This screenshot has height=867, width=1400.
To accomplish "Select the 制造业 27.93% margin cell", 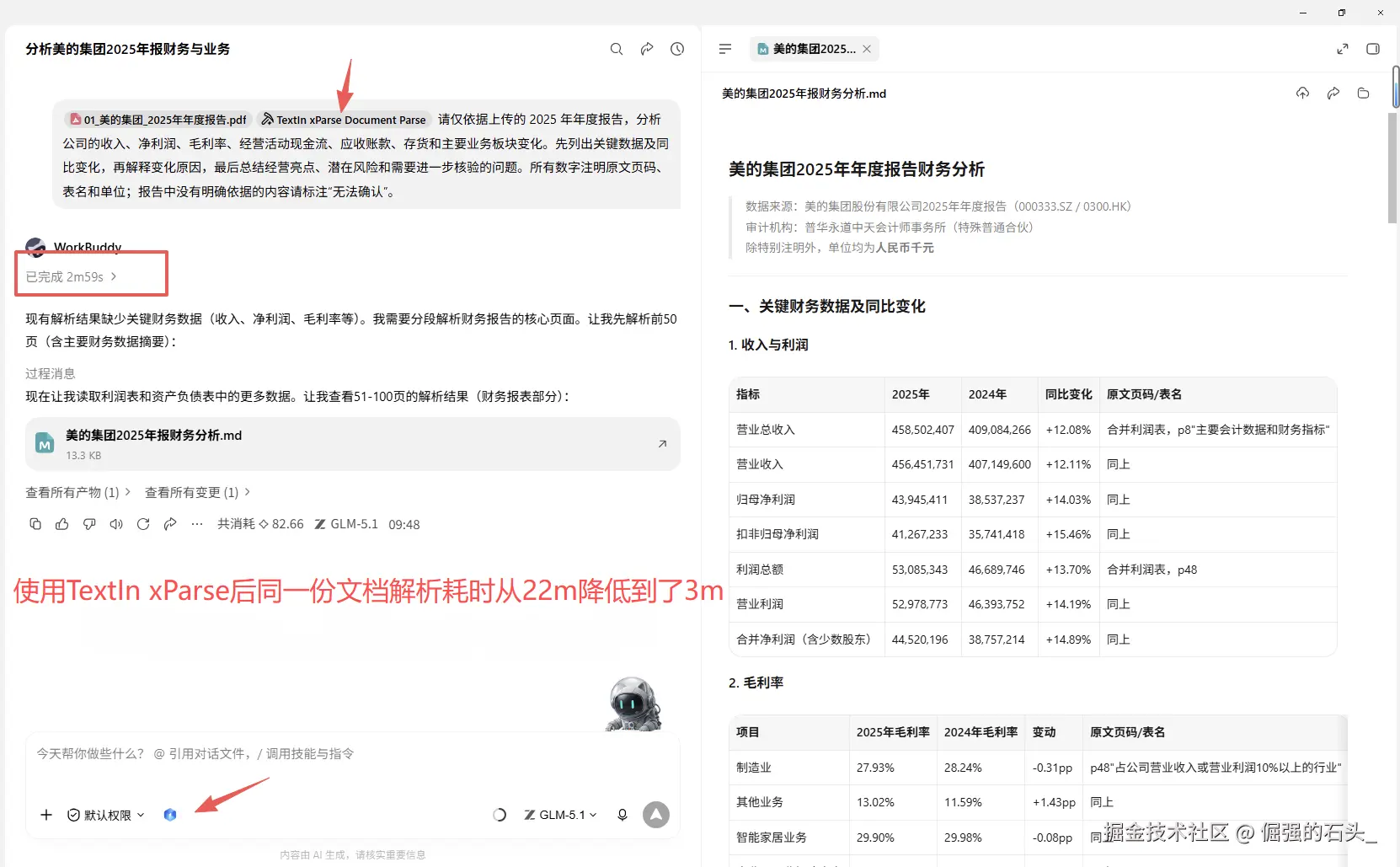I will pyautogui.click(x=893, y=768).
